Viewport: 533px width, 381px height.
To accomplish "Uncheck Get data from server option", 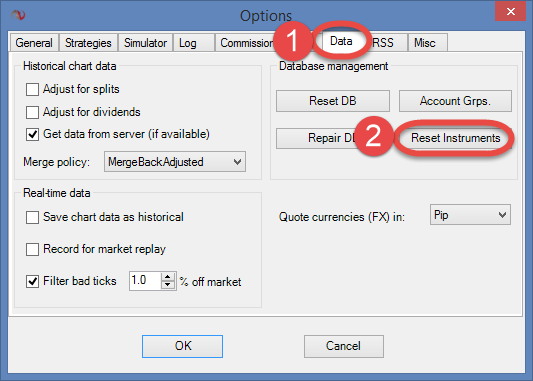I will 32,134.
